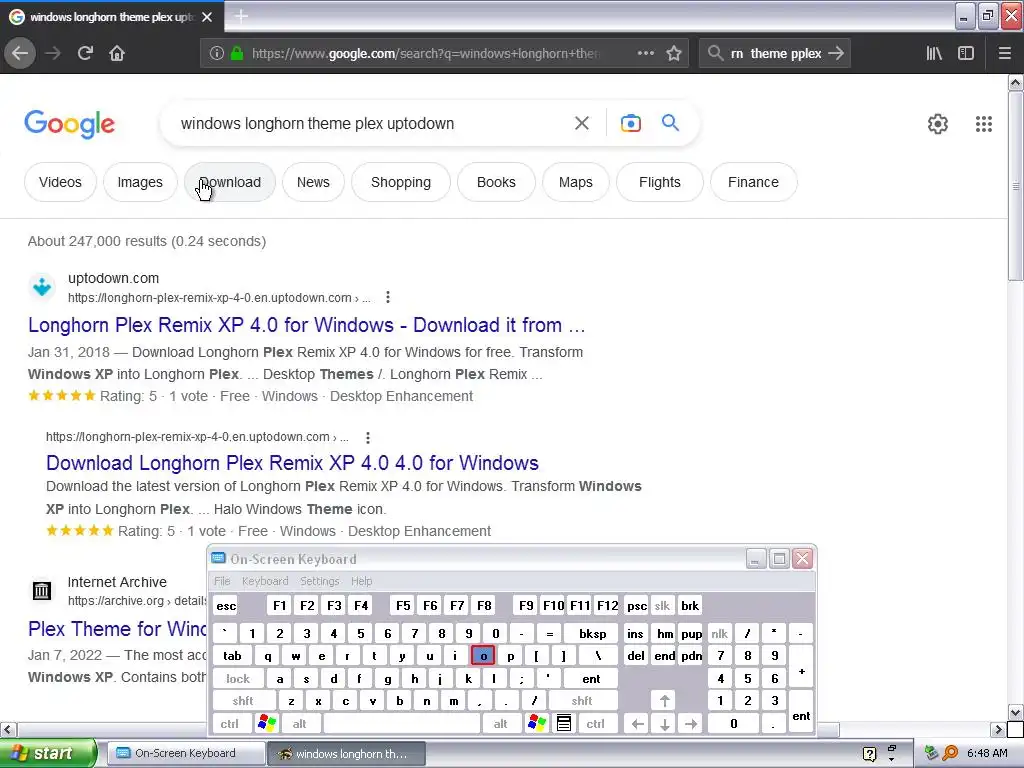This screenshot has width=1024, height=768.
Task: Open a new browser tab with plus
Action: (x=241, y=16)
